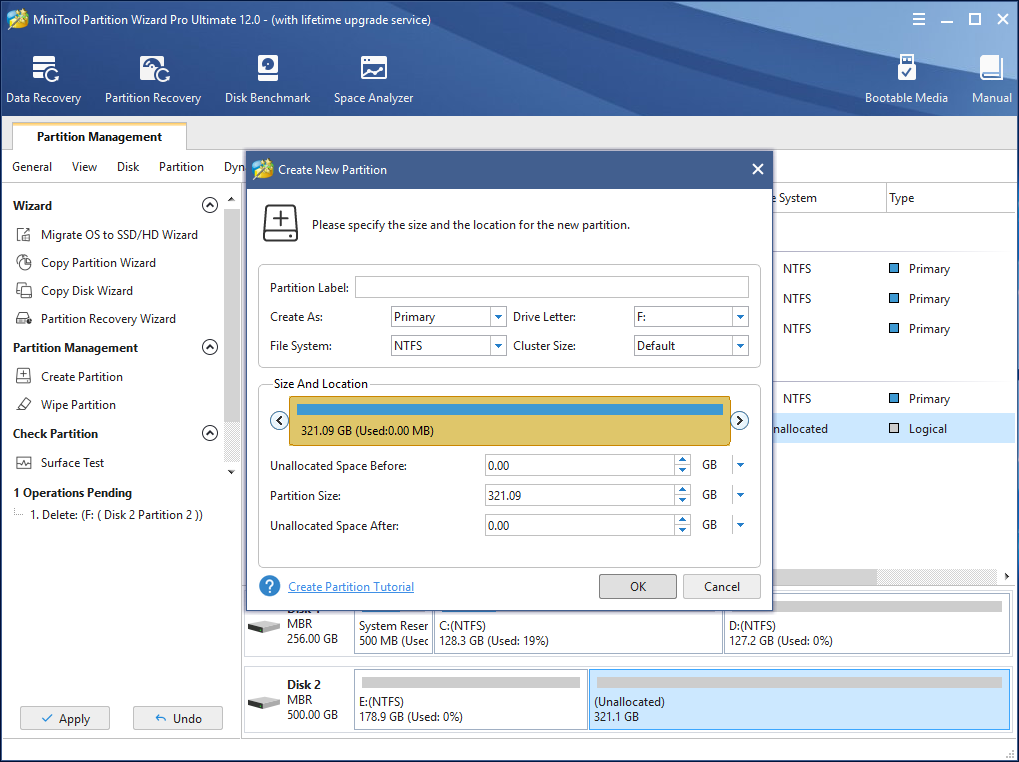
Task: Select pending Delete F: operation
Action: pos(116,514)
